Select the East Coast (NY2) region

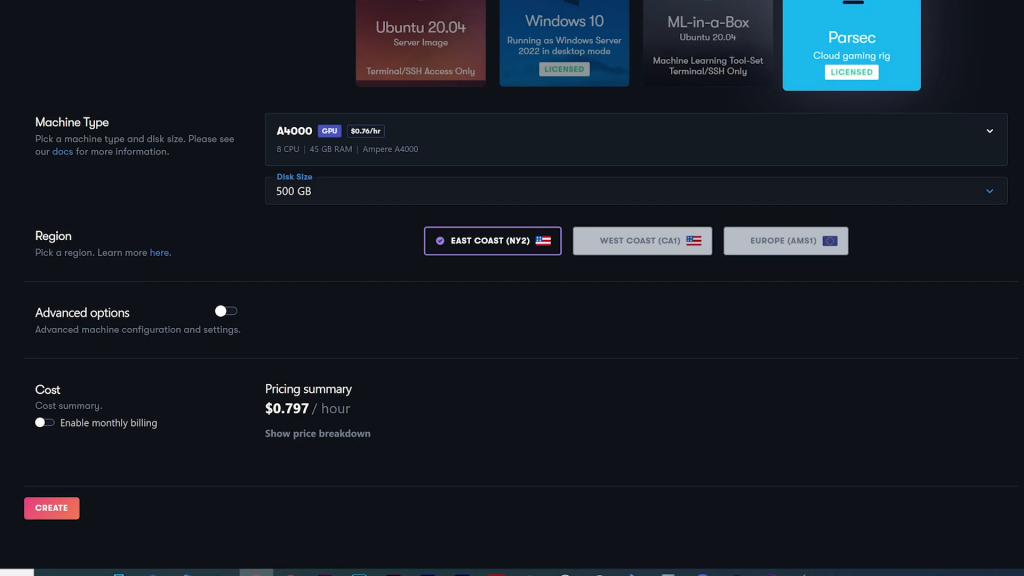click(x=492, y=241)
